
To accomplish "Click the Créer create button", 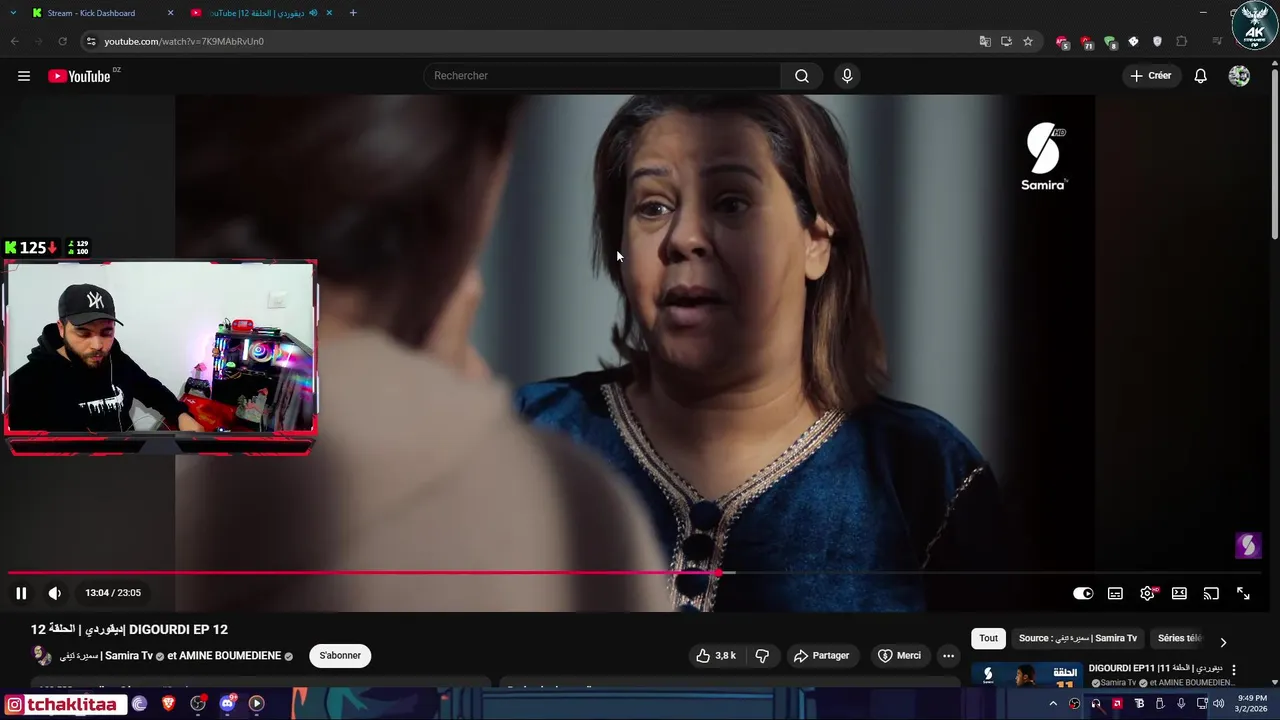I will point(1150,76).
